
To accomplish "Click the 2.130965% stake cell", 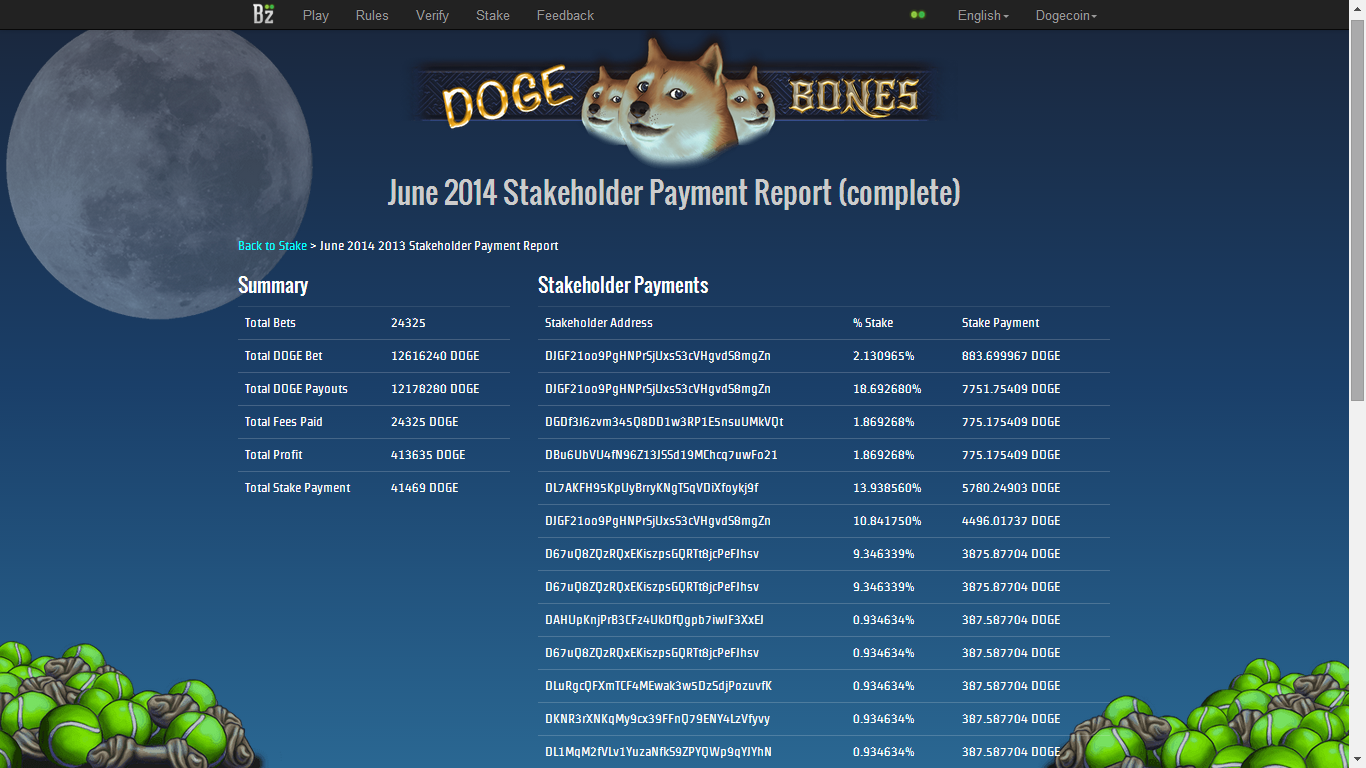I will tap(884, 356).
